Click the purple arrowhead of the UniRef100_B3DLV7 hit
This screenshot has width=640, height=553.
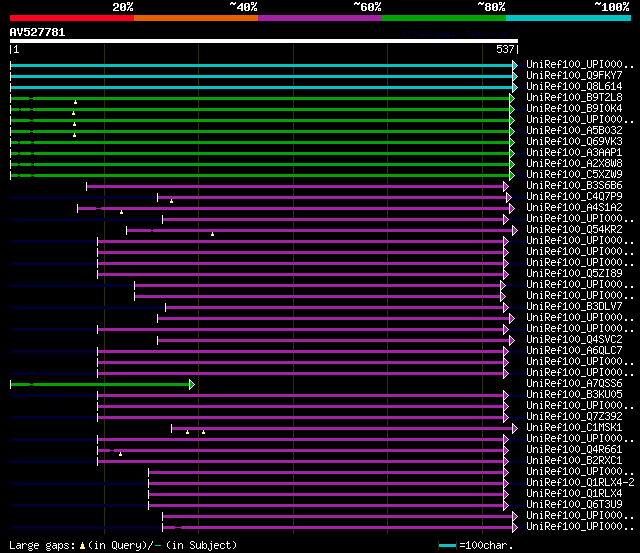[506, 308]
